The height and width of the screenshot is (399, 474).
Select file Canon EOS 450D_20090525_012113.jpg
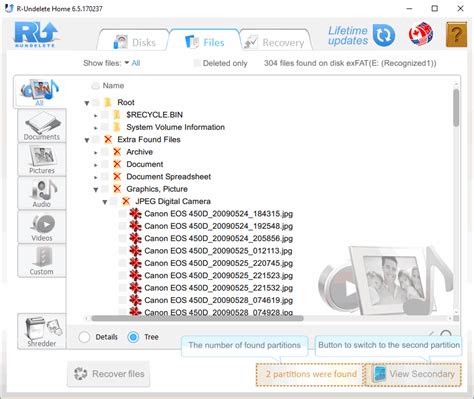pyautogui.click(x=218, y=251)
